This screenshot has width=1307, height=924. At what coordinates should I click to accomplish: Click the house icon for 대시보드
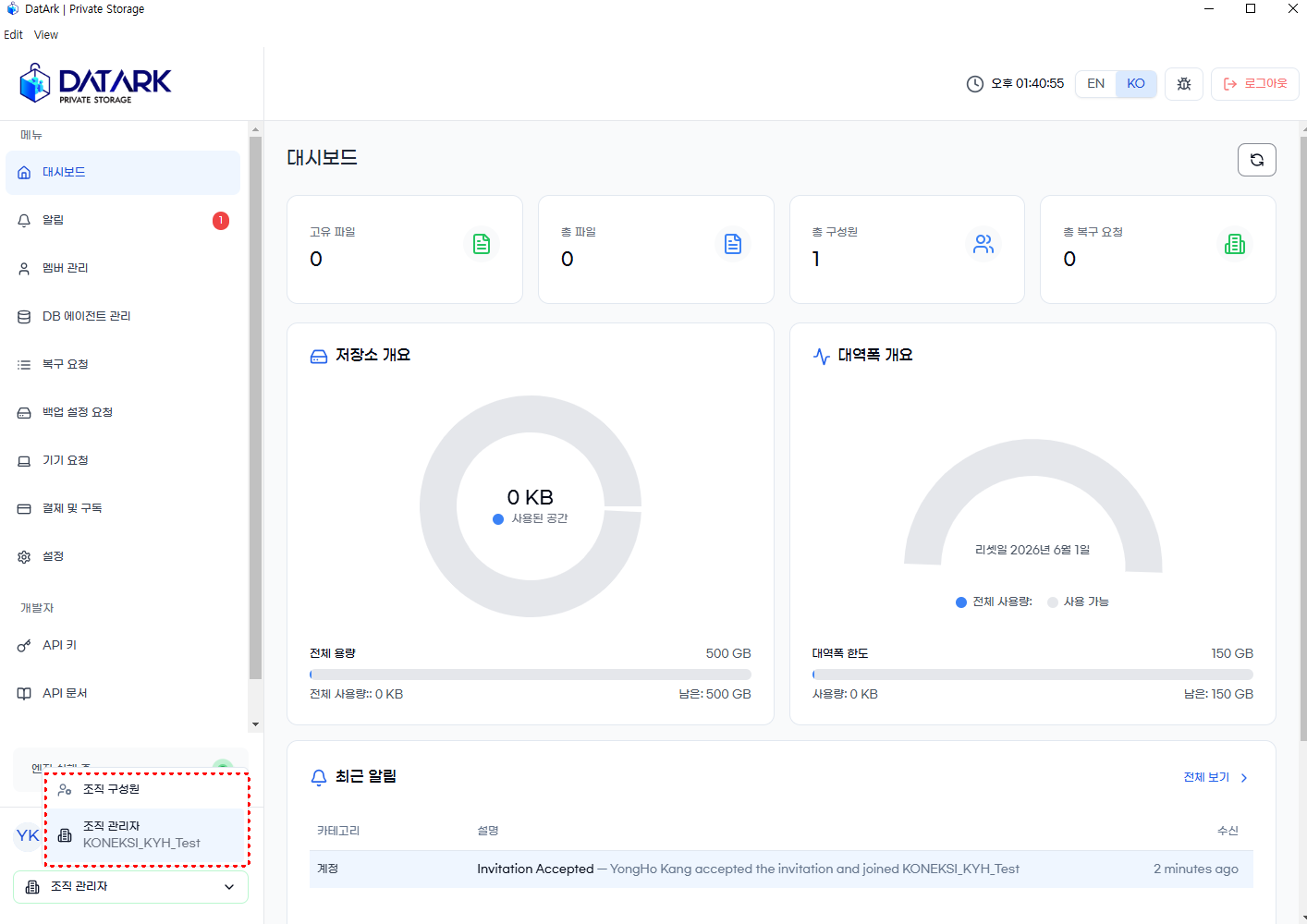(x=24, y=173)
